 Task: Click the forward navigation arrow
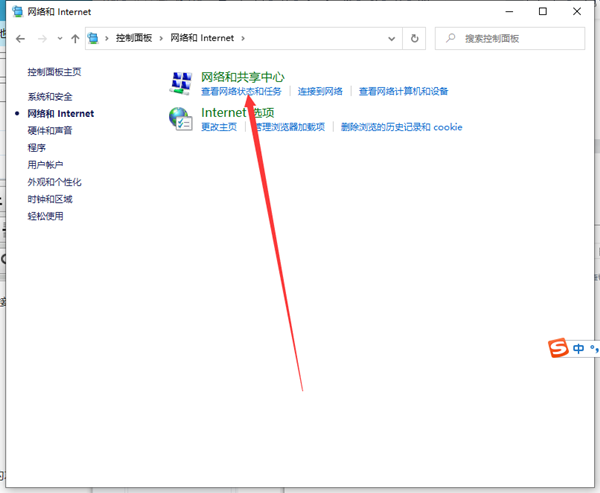tap(42, 38)
